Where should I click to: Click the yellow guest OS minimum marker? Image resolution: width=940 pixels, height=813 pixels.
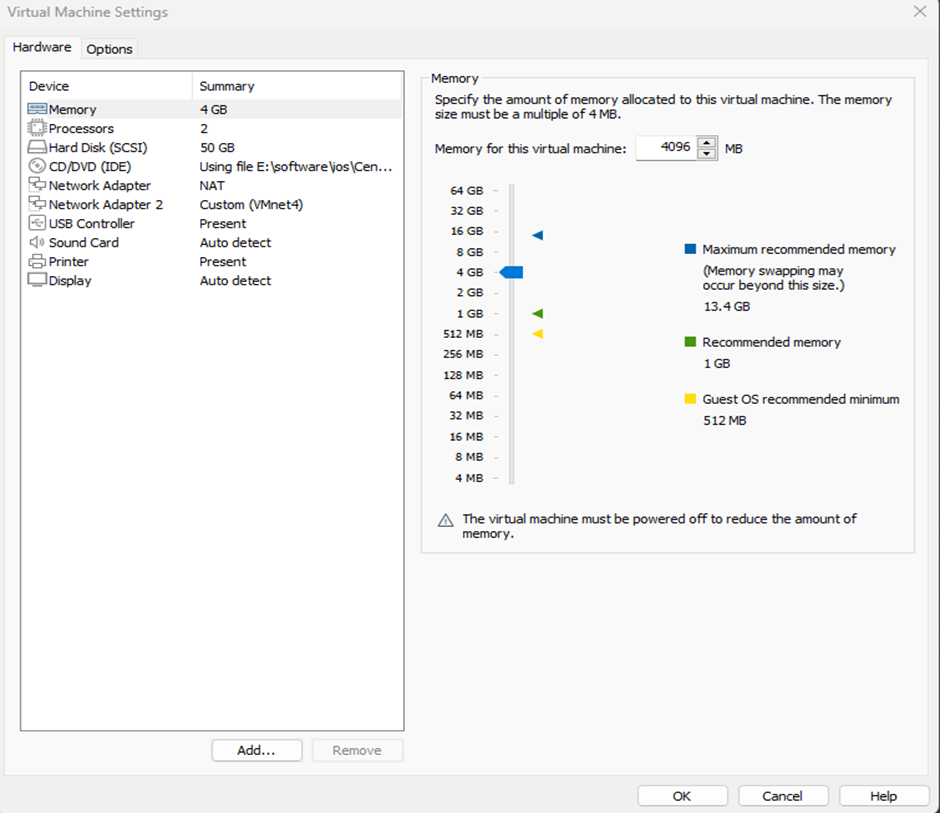click(x=537, y=334)
